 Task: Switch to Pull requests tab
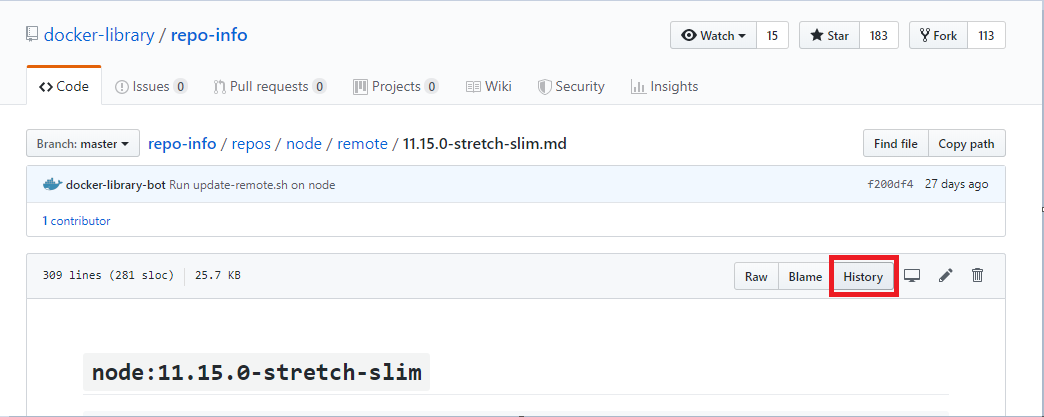(269, 87)
